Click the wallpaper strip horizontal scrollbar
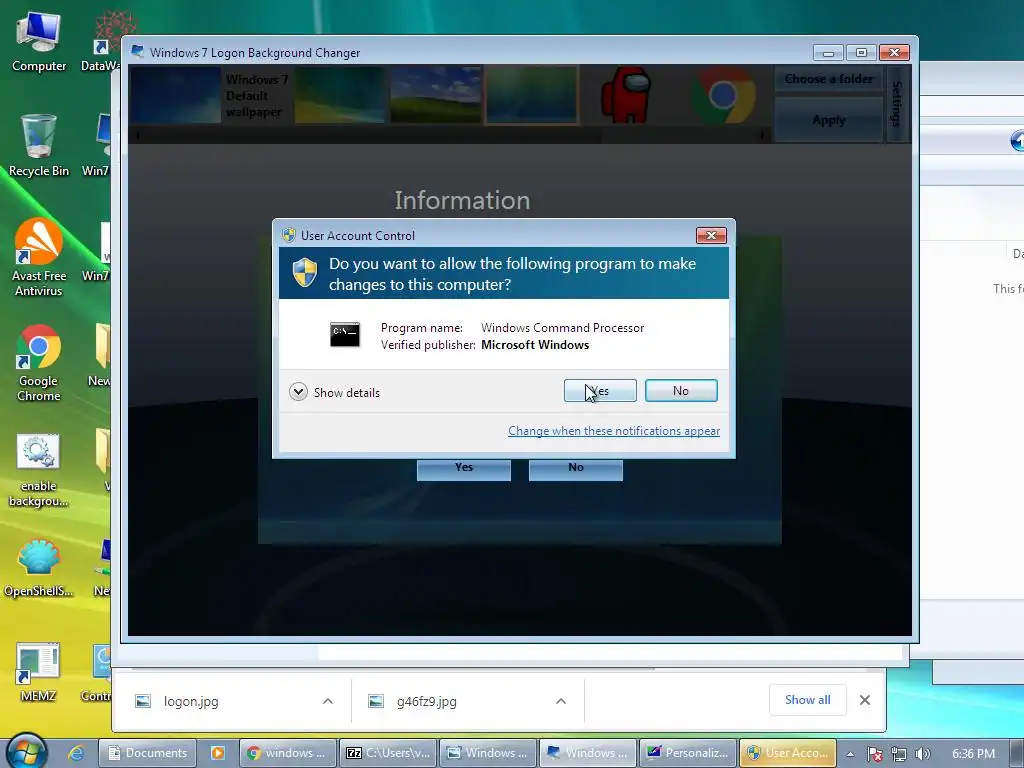 (x=449, y=136)
